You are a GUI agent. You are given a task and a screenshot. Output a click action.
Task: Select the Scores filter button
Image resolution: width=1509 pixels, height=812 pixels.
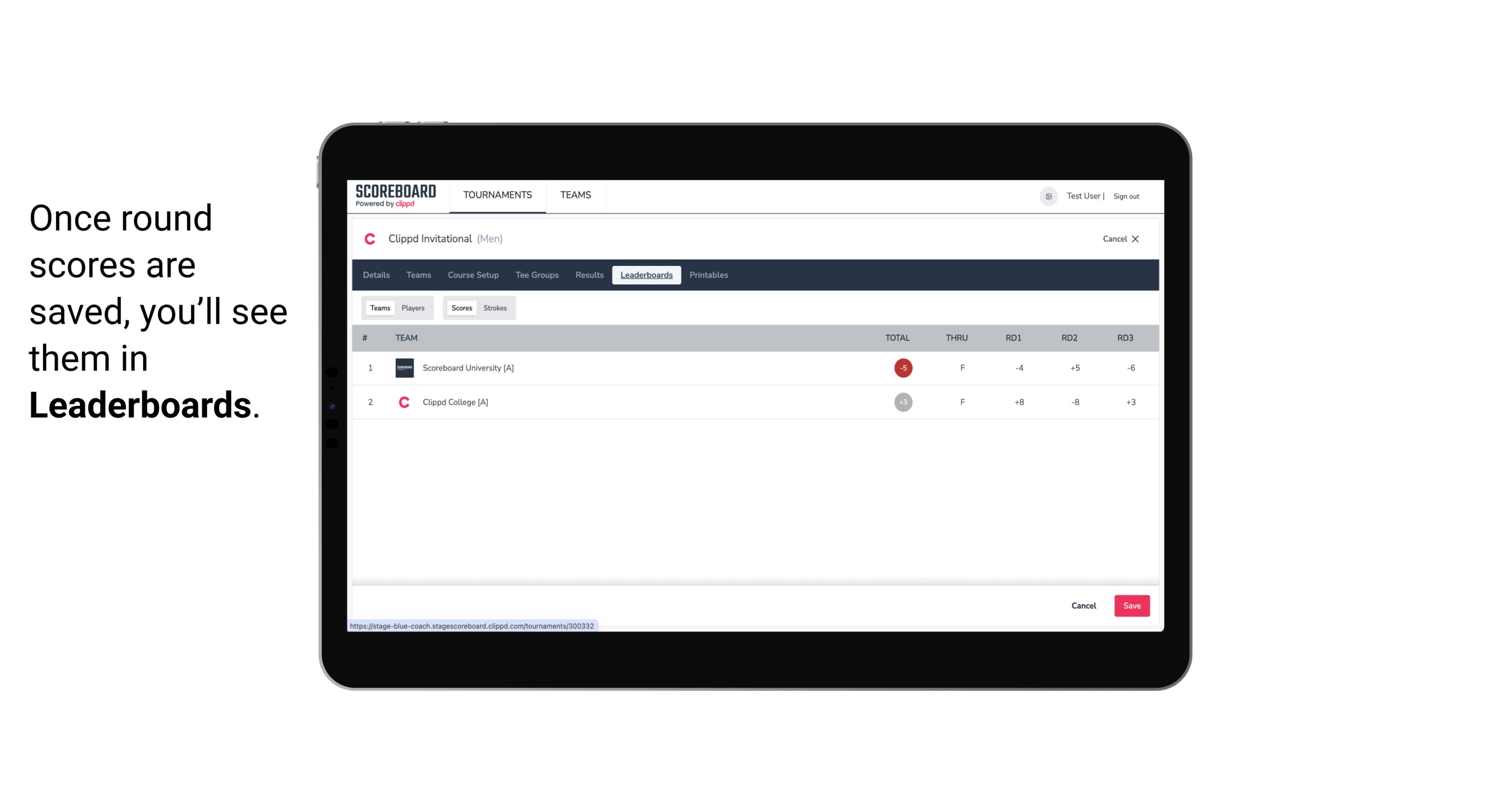click(x=461, y=307)
